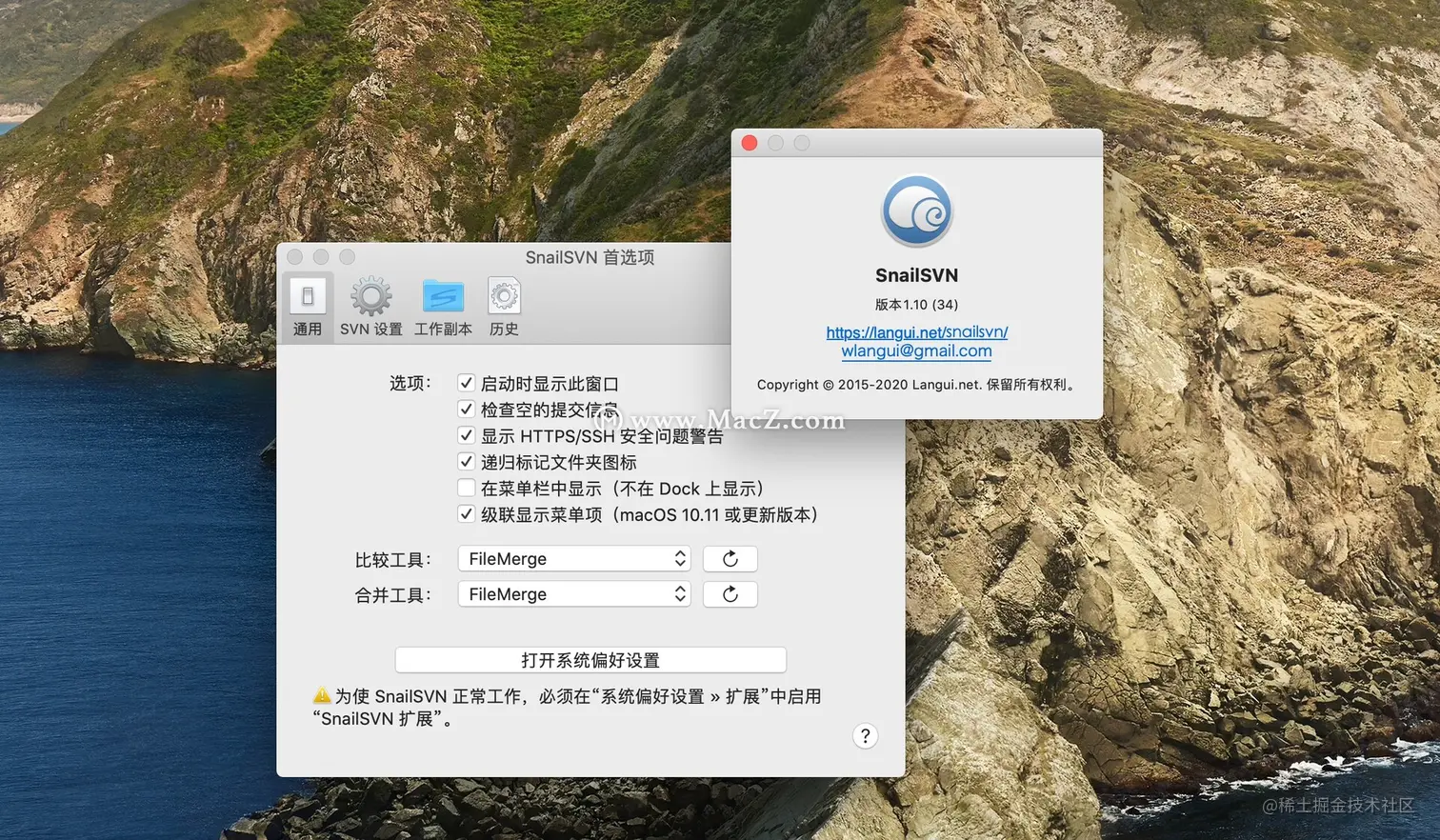Reset the 比较工具 with the refresh icon
The image size is (1440, 840).
click(730, 559)
